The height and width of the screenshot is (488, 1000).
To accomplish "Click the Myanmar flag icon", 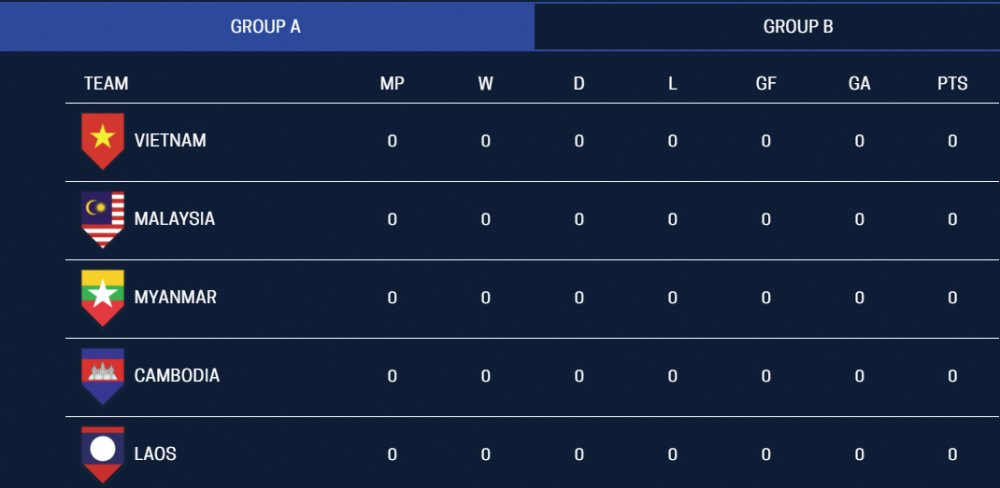I will click(103, 297).
